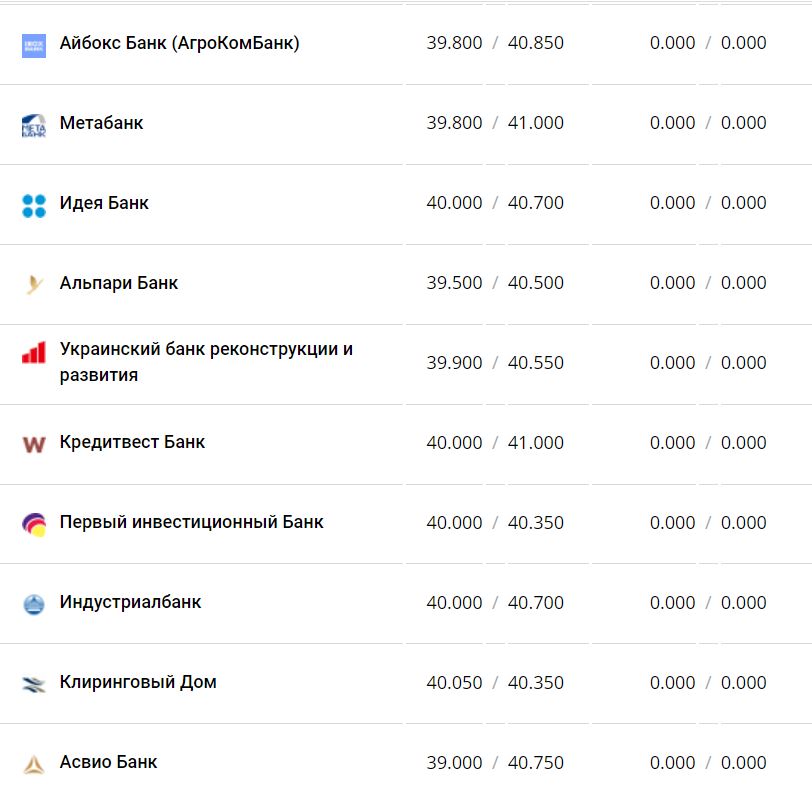Open the Альпари Банк link
The height and width of the screenshot is (790, 812).
coord(119,283)
